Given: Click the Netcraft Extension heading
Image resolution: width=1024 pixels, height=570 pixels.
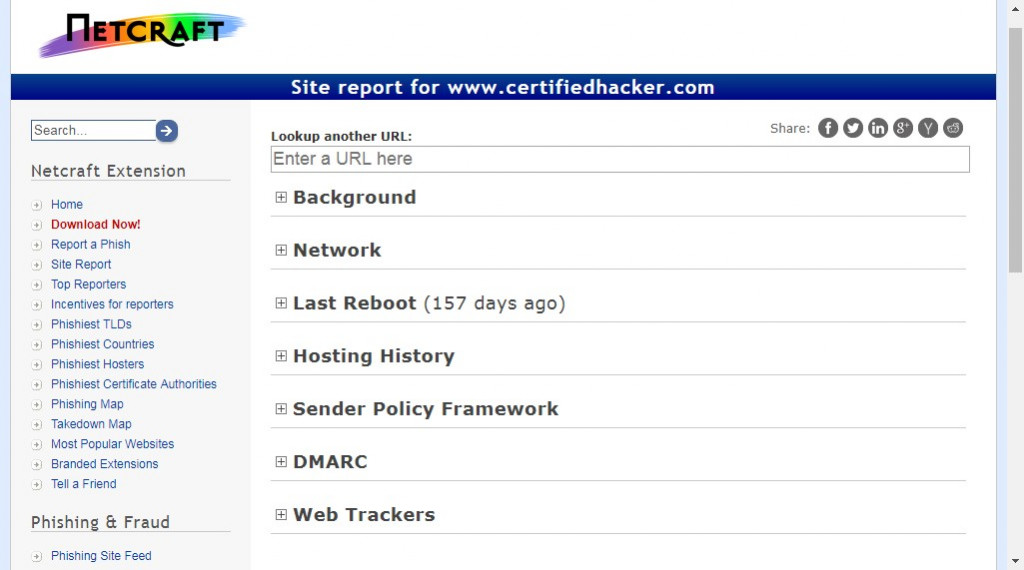Looking at the screenshot, I should (x=108, y=171).
